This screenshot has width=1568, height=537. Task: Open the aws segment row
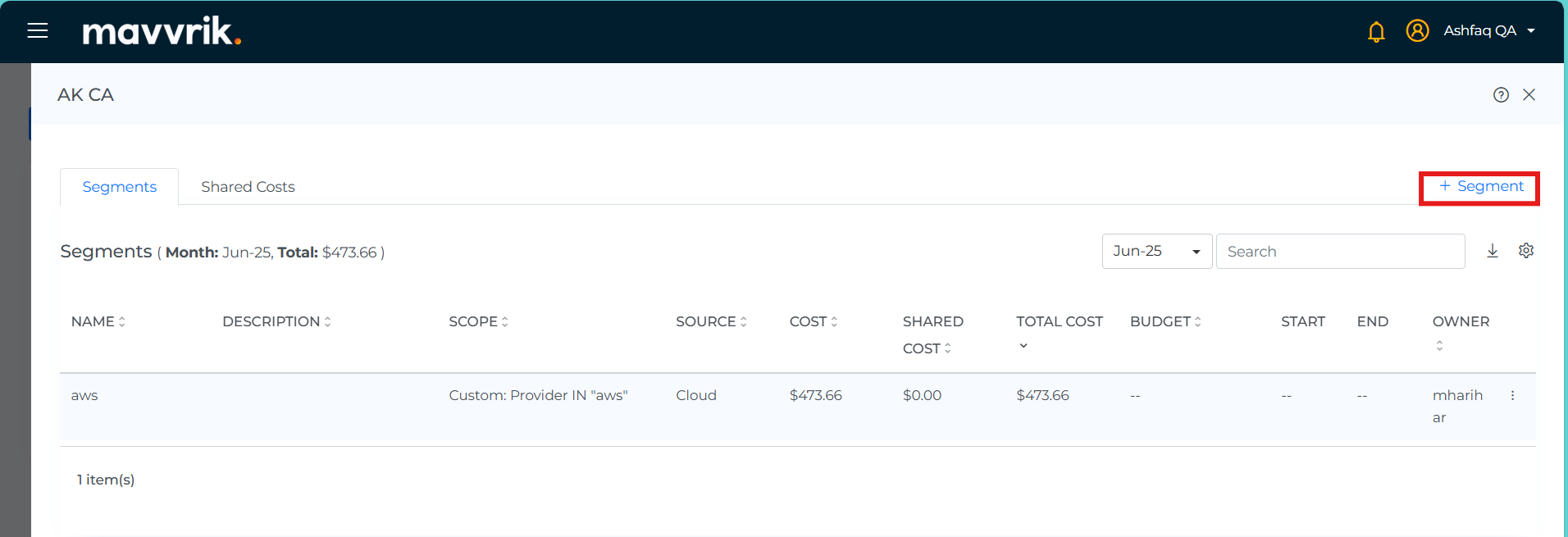(84, 396)
